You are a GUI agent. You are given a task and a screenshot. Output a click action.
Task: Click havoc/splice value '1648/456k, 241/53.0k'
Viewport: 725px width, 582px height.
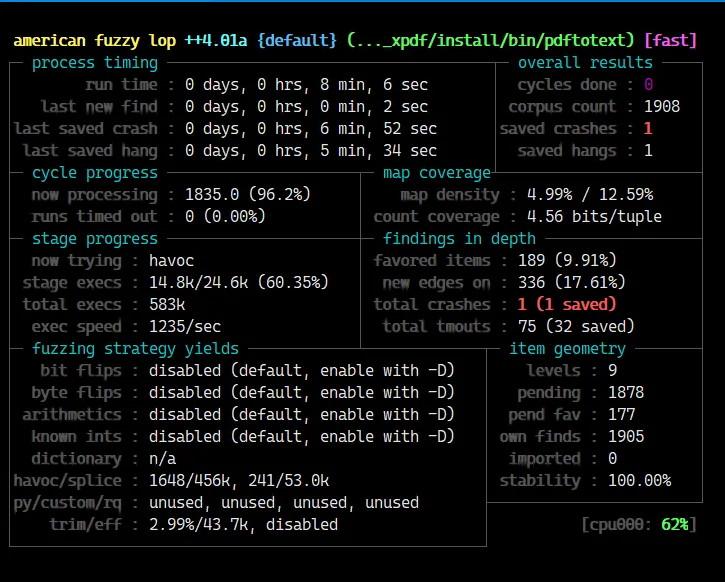tap(239, 481)
